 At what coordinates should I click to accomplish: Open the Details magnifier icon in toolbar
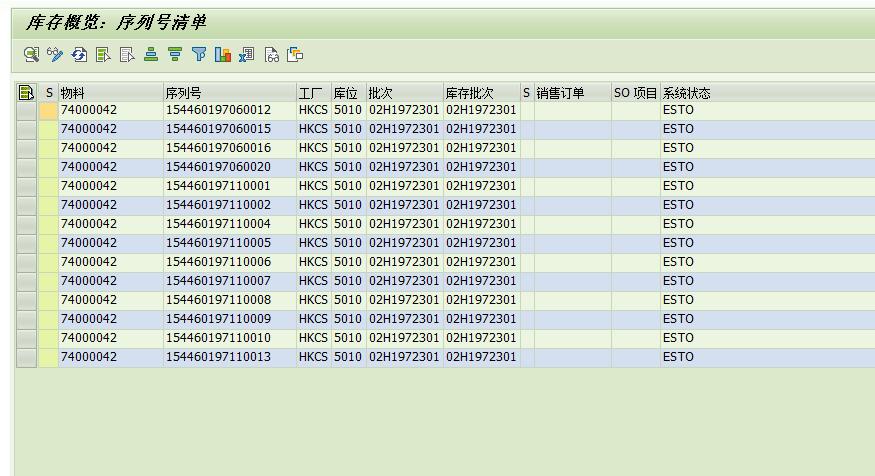tap(32, 55)
